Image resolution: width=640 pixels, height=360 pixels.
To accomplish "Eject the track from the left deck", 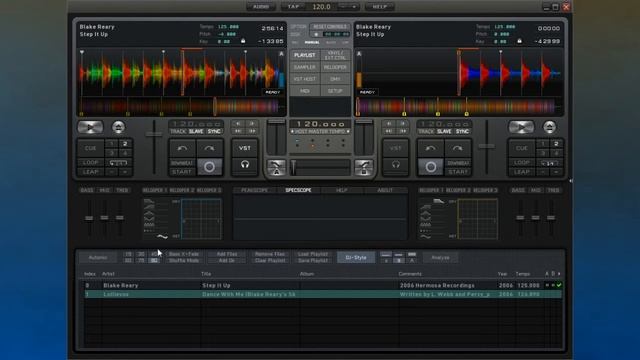I will (118, 127).
